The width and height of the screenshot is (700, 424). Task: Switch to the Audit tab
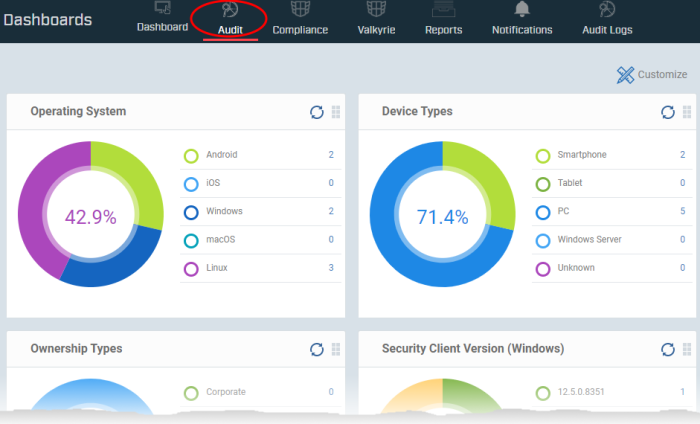(230, 20)
